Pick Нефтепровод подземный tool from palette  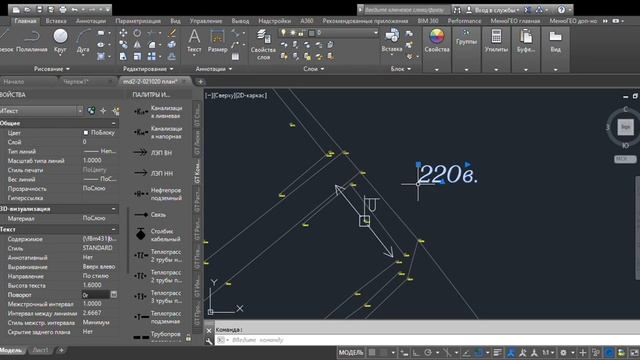(158, 194)
